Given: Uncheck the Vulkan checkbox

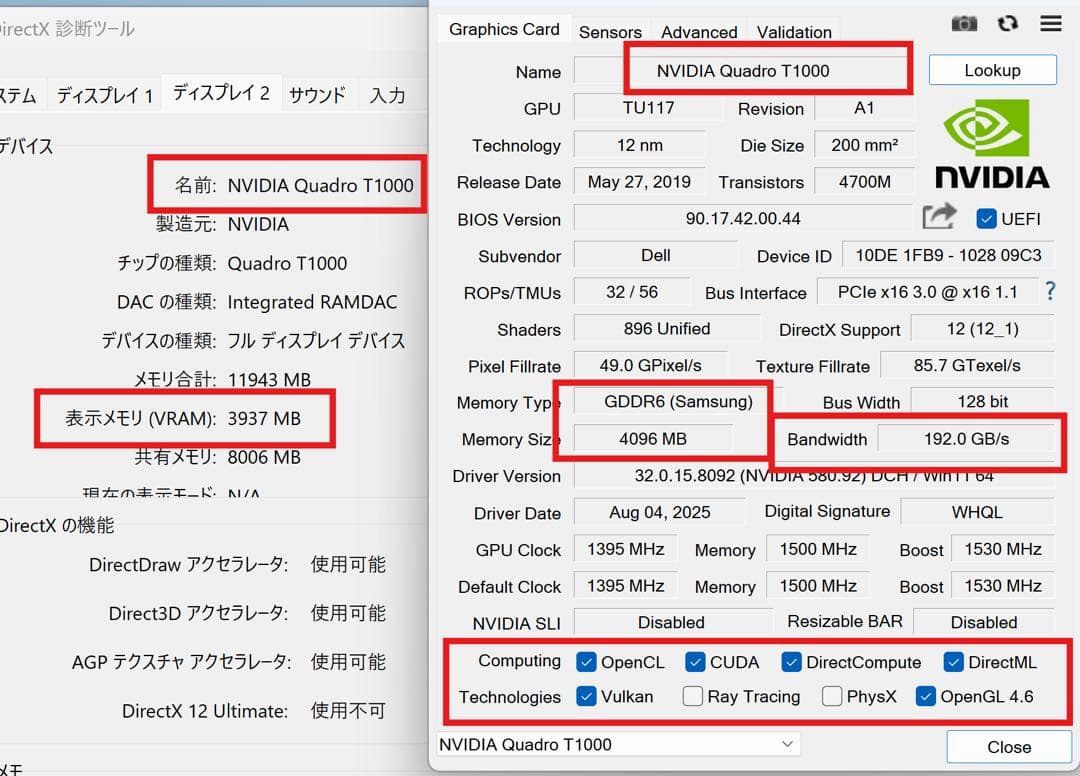Looking at the screenshot, I should (x=585, y=696).
